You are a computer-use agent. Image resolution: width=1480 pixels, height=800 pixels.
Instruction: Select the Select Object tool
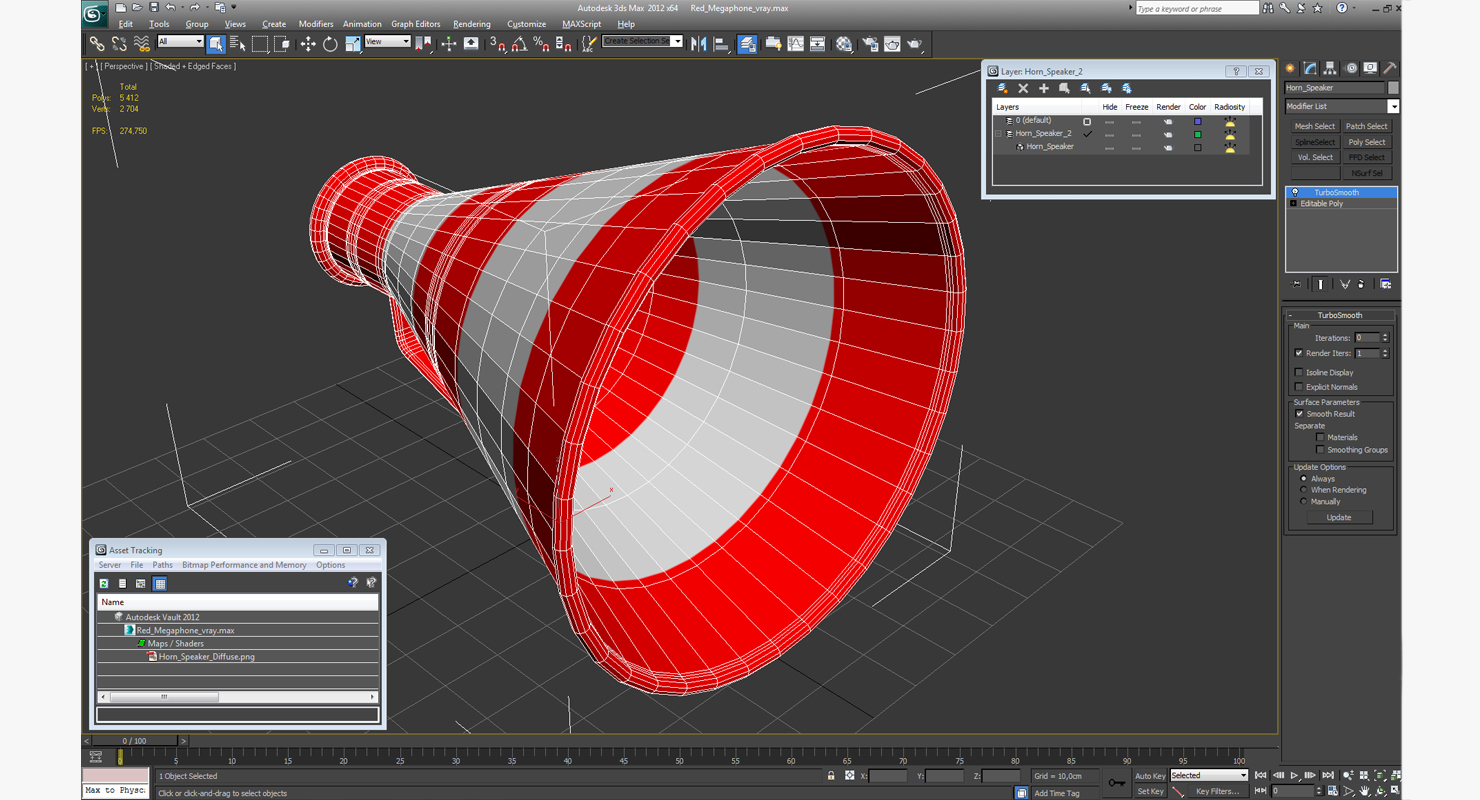coord(215,44)
